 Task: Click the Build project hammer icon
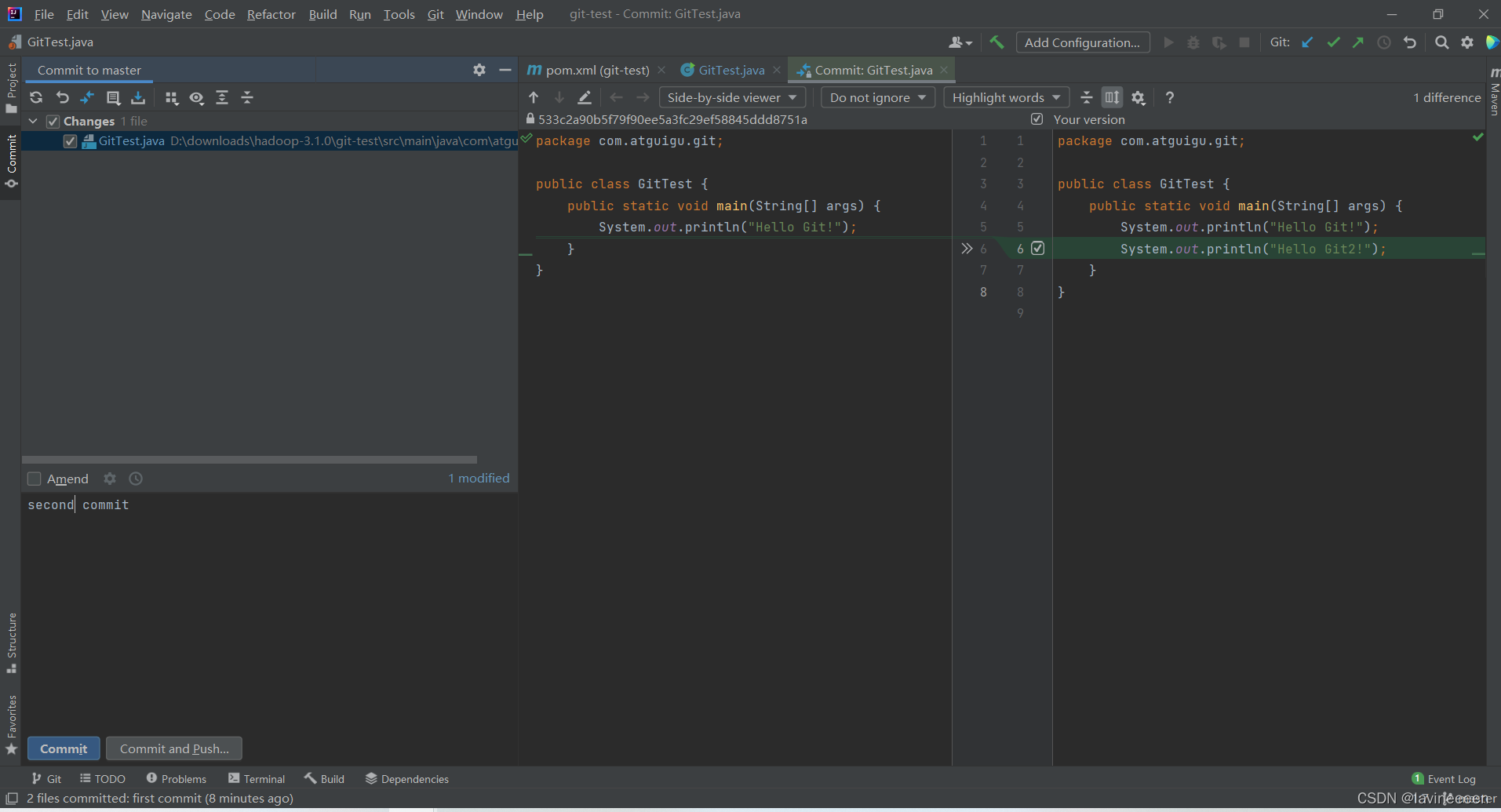pyautogui.click(x=996, y=42)
